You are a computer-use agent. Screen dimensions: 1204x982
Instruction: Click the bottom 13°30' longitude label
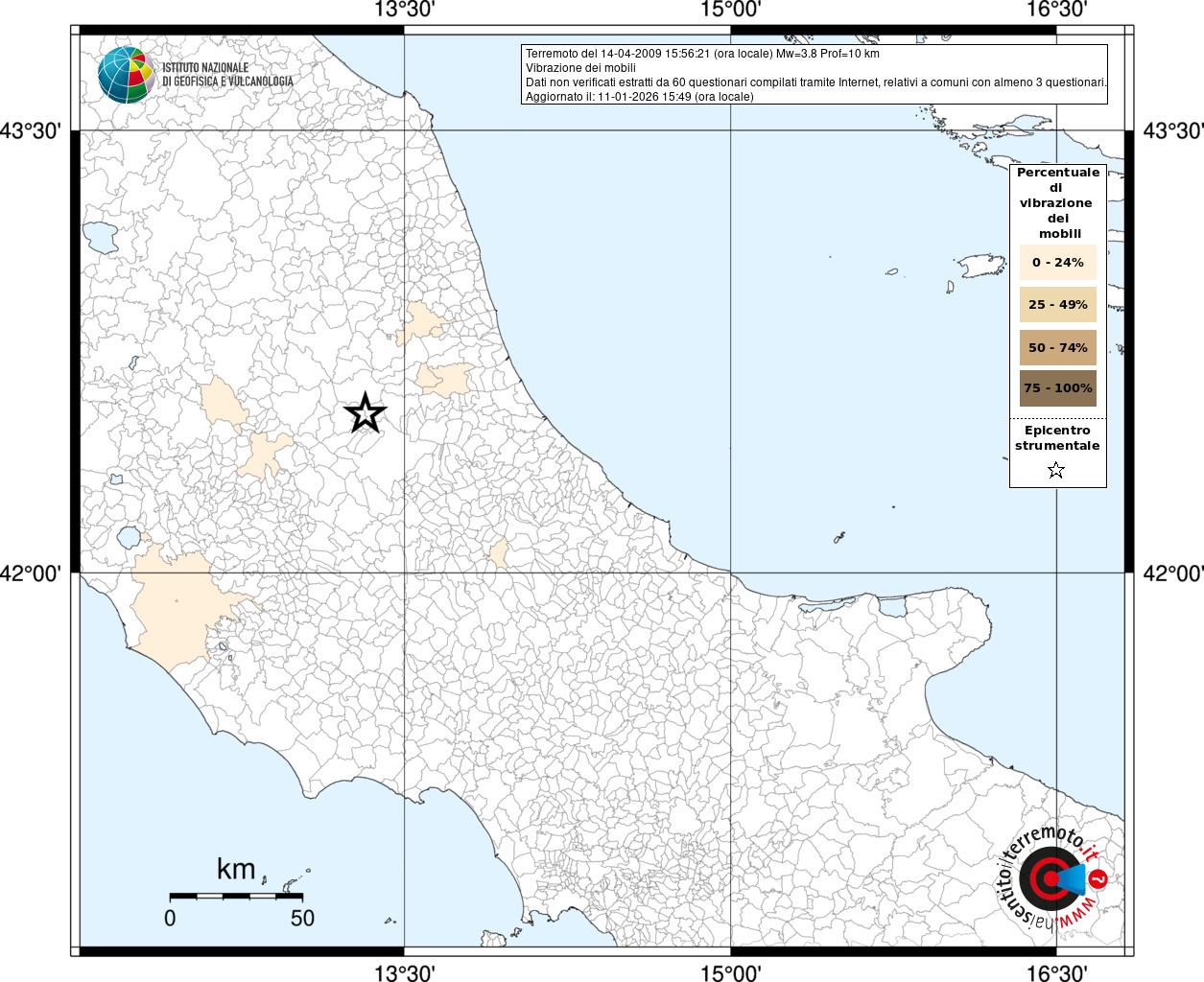(405, 973)
